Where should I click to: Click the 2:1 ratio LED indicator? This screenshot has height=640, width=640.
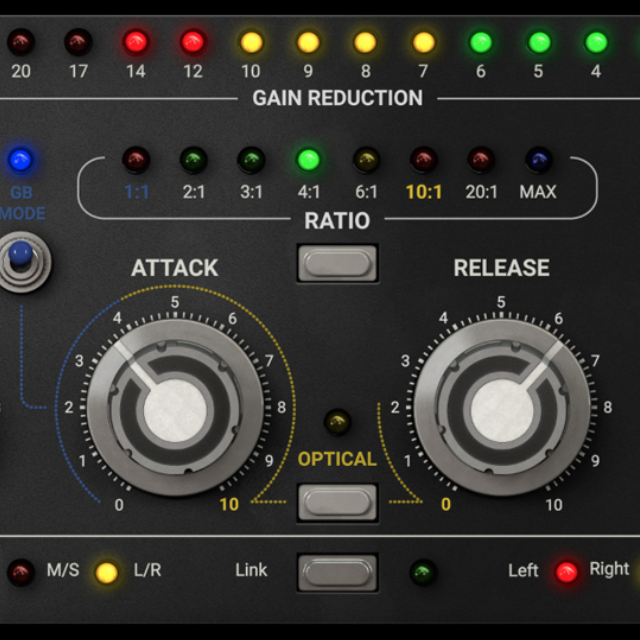pyautogui.click(x=193, y=159)
